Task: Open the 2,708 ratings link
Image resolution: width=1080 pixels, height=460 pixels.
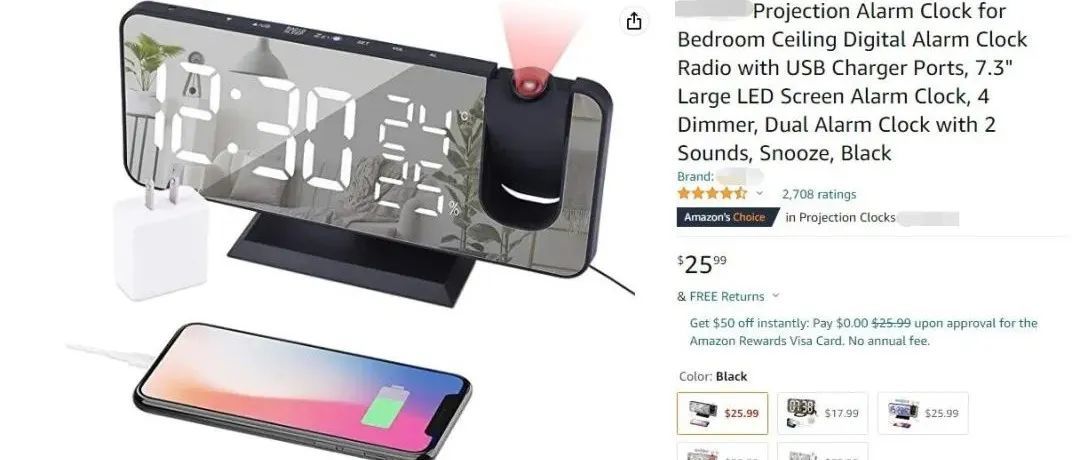Action: [x=819, y=194]
